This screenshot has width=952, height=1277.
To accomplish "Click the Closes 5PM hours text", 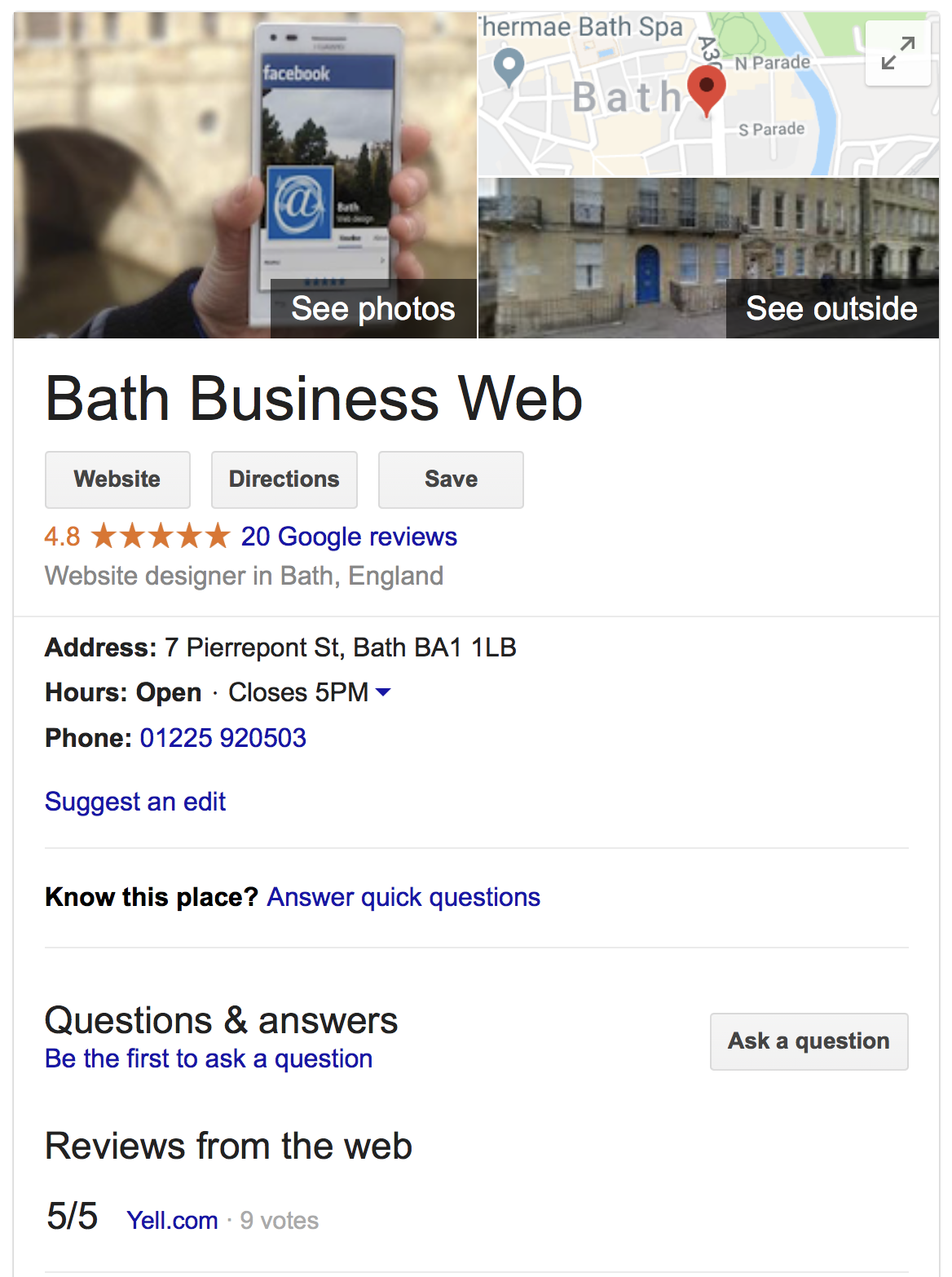I will click(x=298, y=692).
